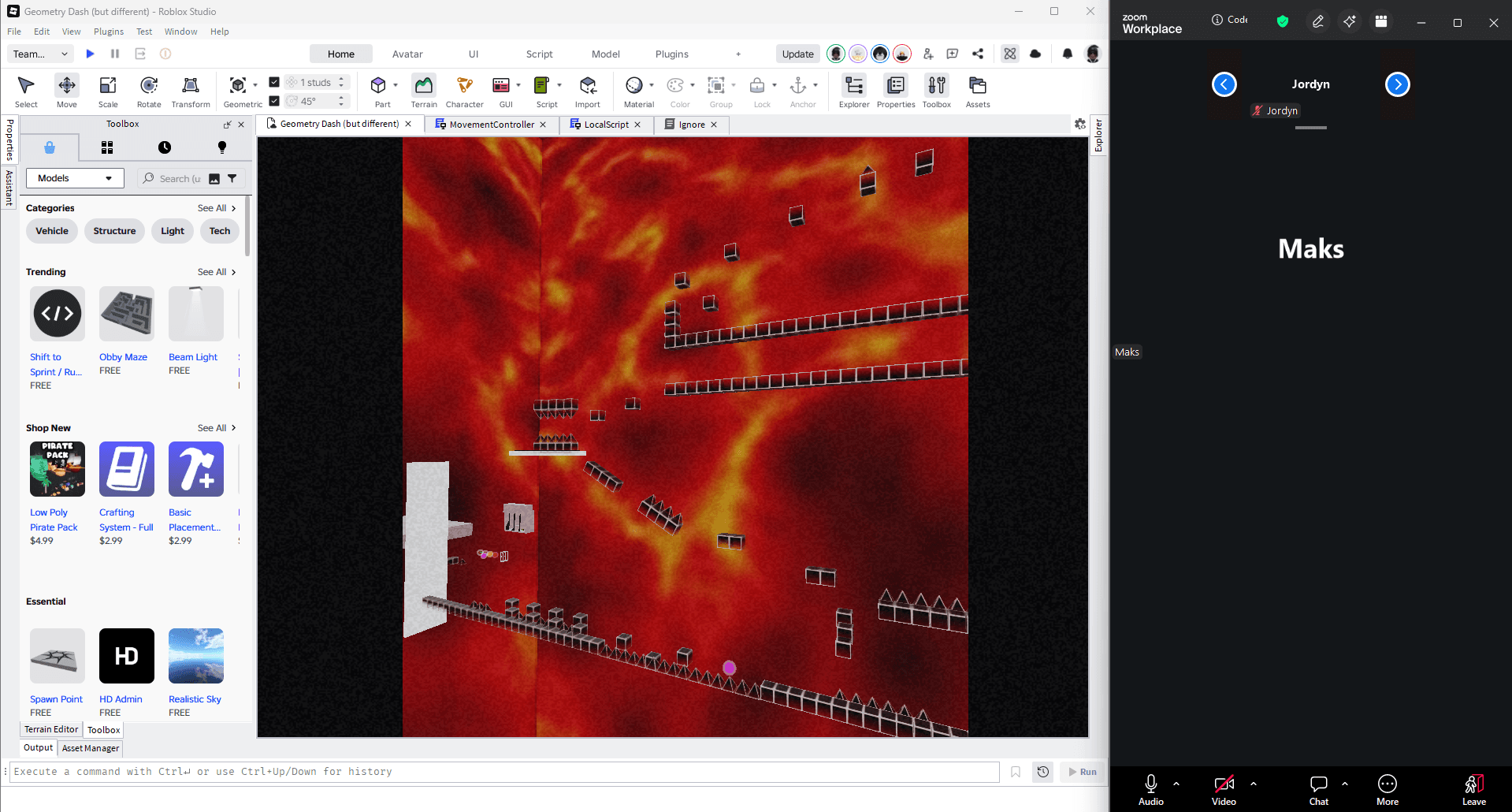Expand Zoom Chat options caret
The image size is (1512, 812).
point(1345,784)
